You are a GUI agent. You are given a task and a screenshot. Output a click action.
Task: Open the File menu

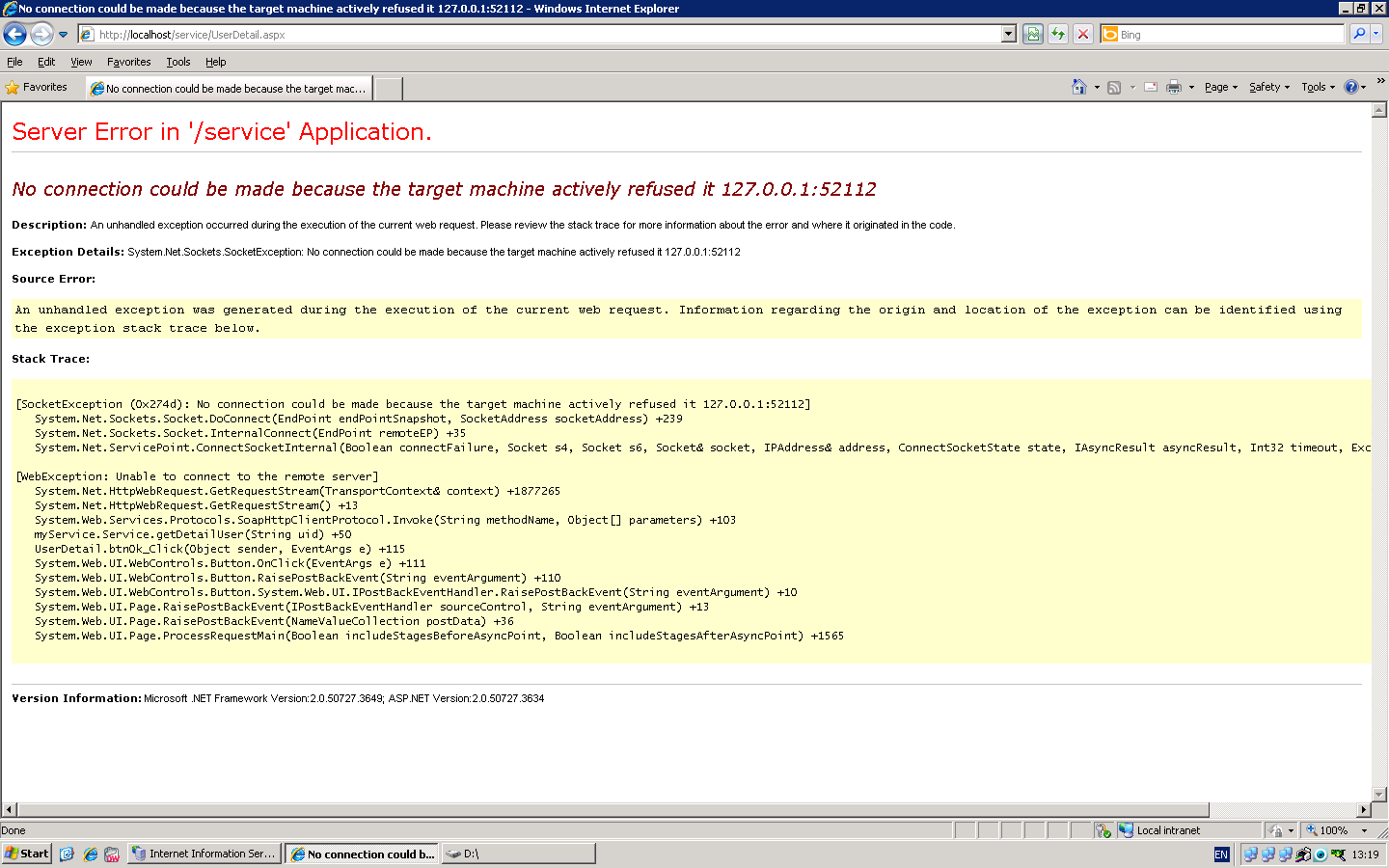click(x=14, y=62)
